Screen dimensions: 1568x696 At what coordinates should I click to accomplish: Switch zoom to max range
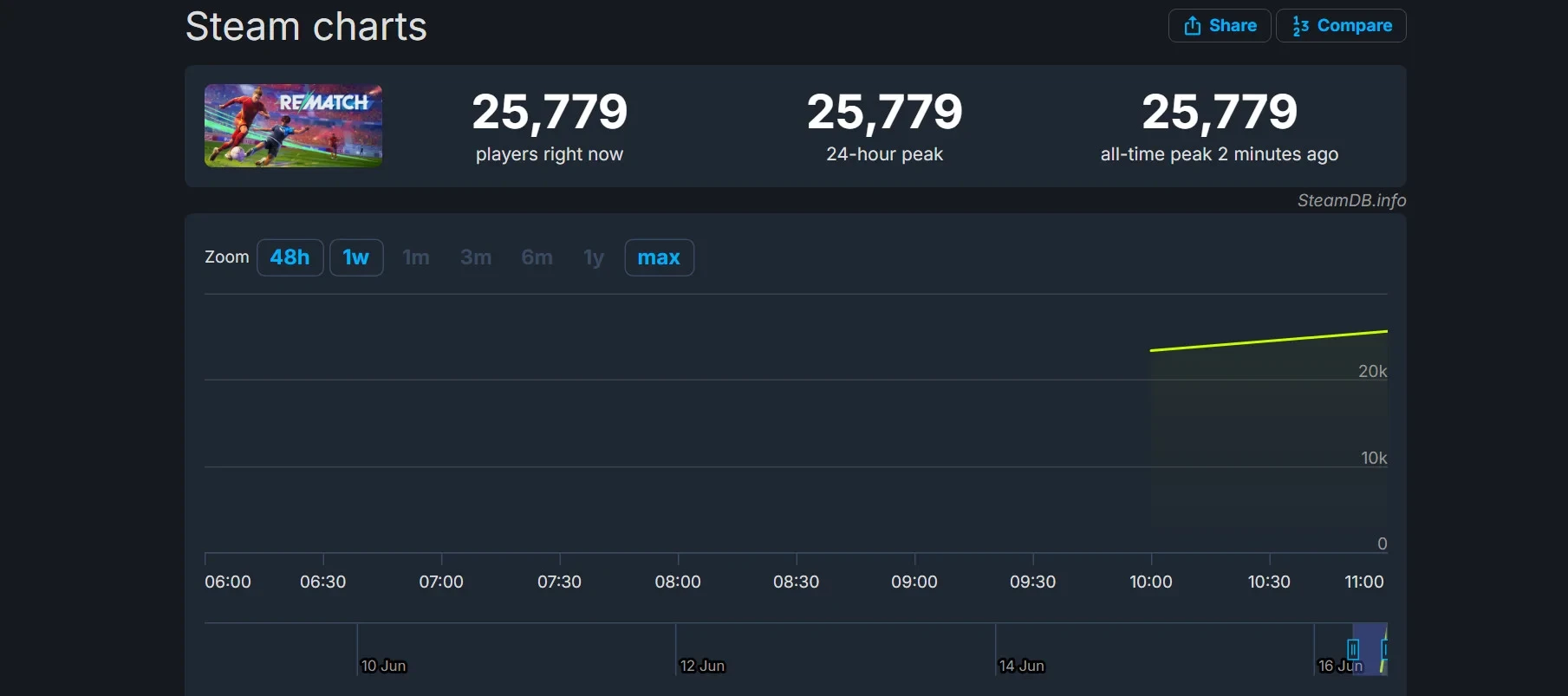[x=659, y=257]
